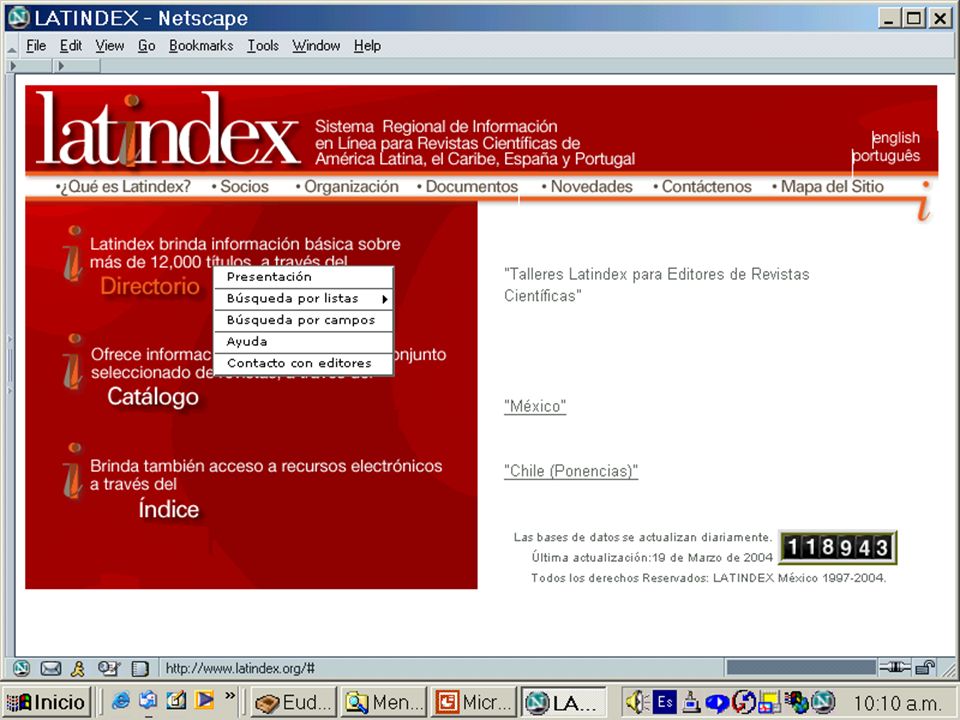This screenshot has width=960, height=720.
Task: Click the info icon beside Catálogo
Action: 73,362
